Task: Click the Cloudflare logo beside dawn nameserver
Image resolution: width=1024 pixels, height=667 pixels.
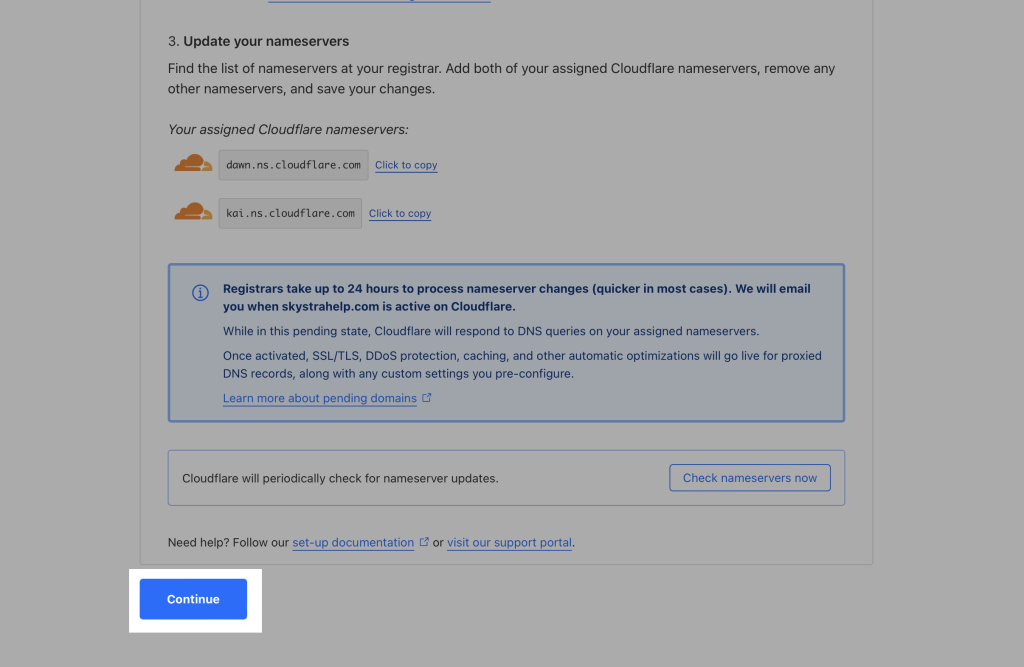Action: click(x=193, y=164)
